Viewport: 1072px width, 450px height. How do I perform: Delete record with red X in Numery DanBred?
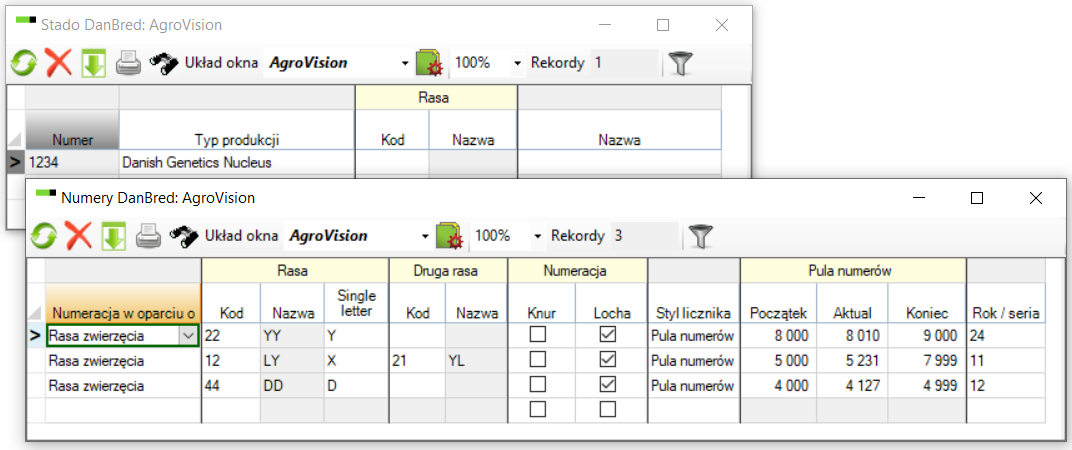pyautogui.click(x=79, y=236)
